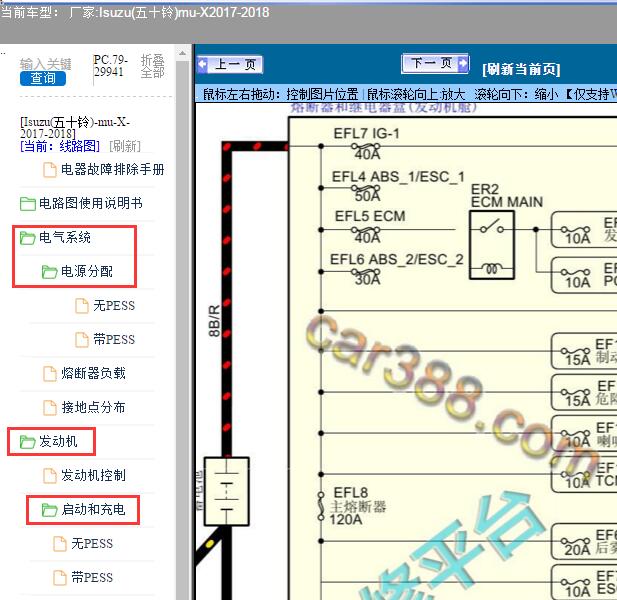Collapse the 启动和充电 folder
This screenshot has height=600, width=617.
click(93, 510)
